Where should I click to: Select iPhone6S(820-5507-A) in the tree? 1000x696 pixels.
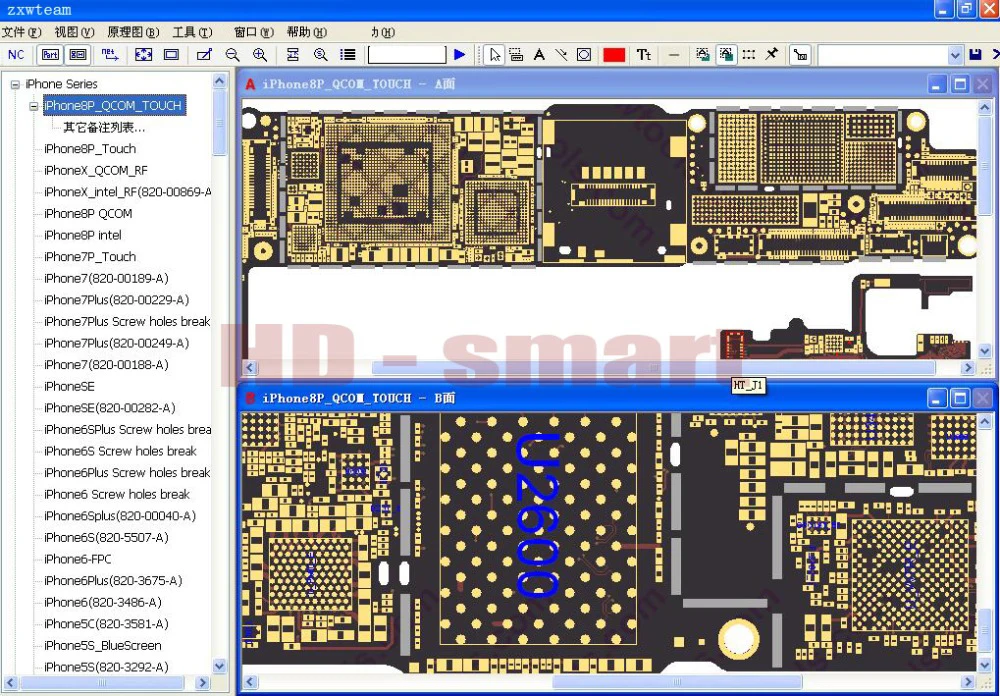107,538
